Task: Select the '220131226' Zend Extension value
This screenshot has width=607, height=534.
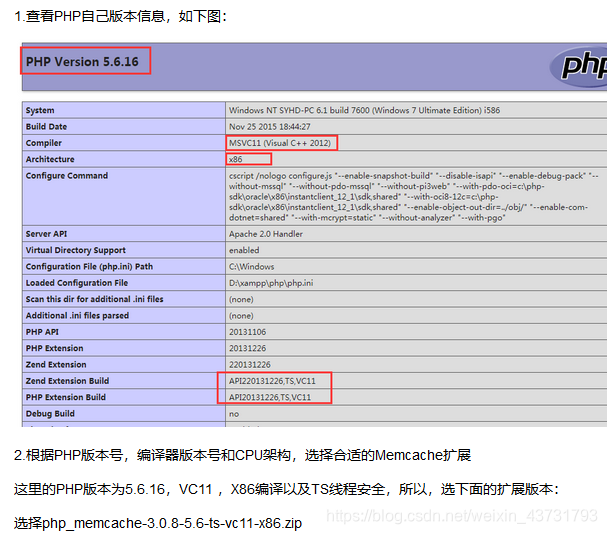Action: pyautogui.click(x=250, y=364)
